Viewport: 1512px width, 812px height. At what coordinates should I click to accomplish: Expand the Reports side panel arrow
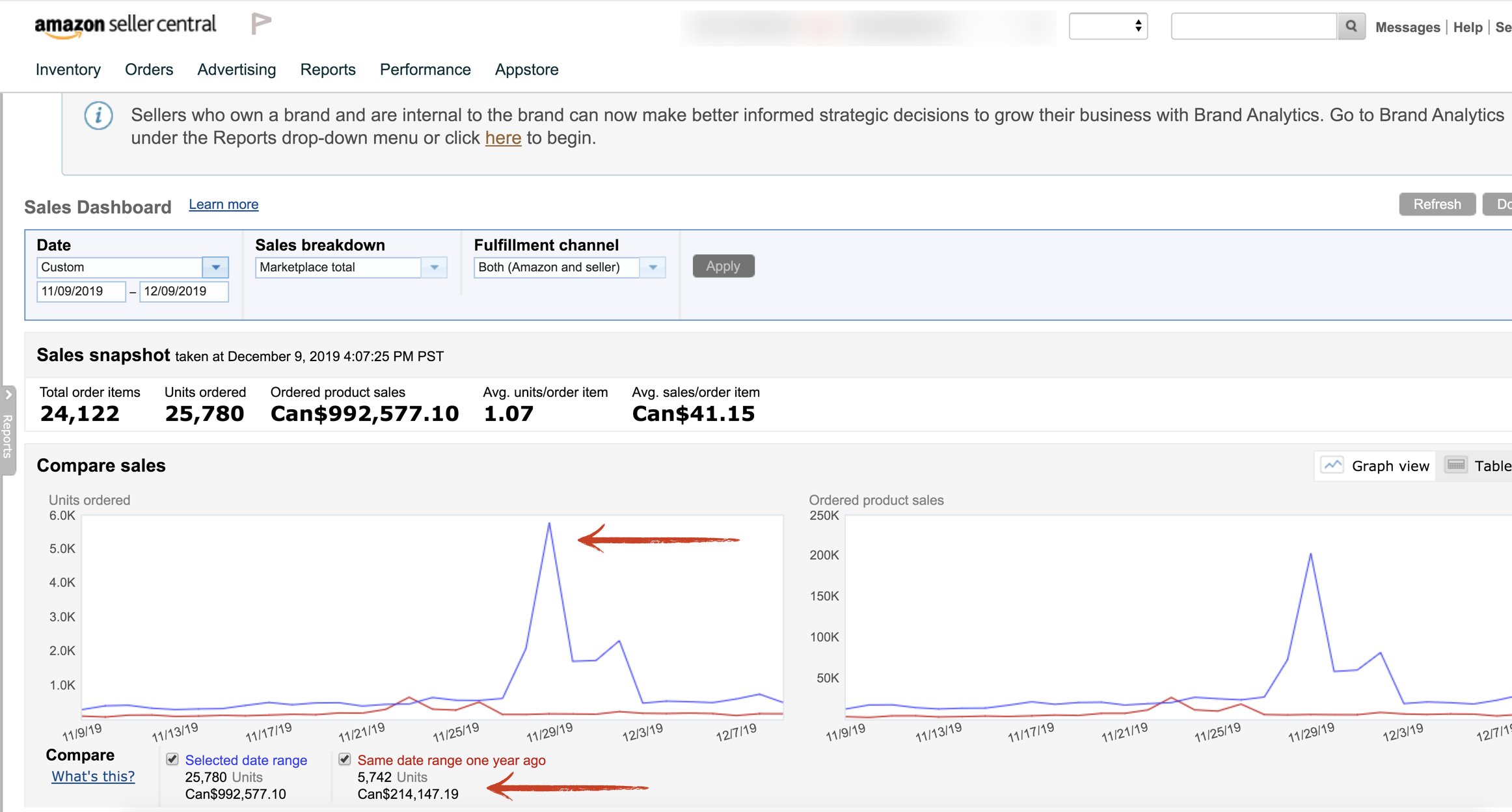coord(8,394)
